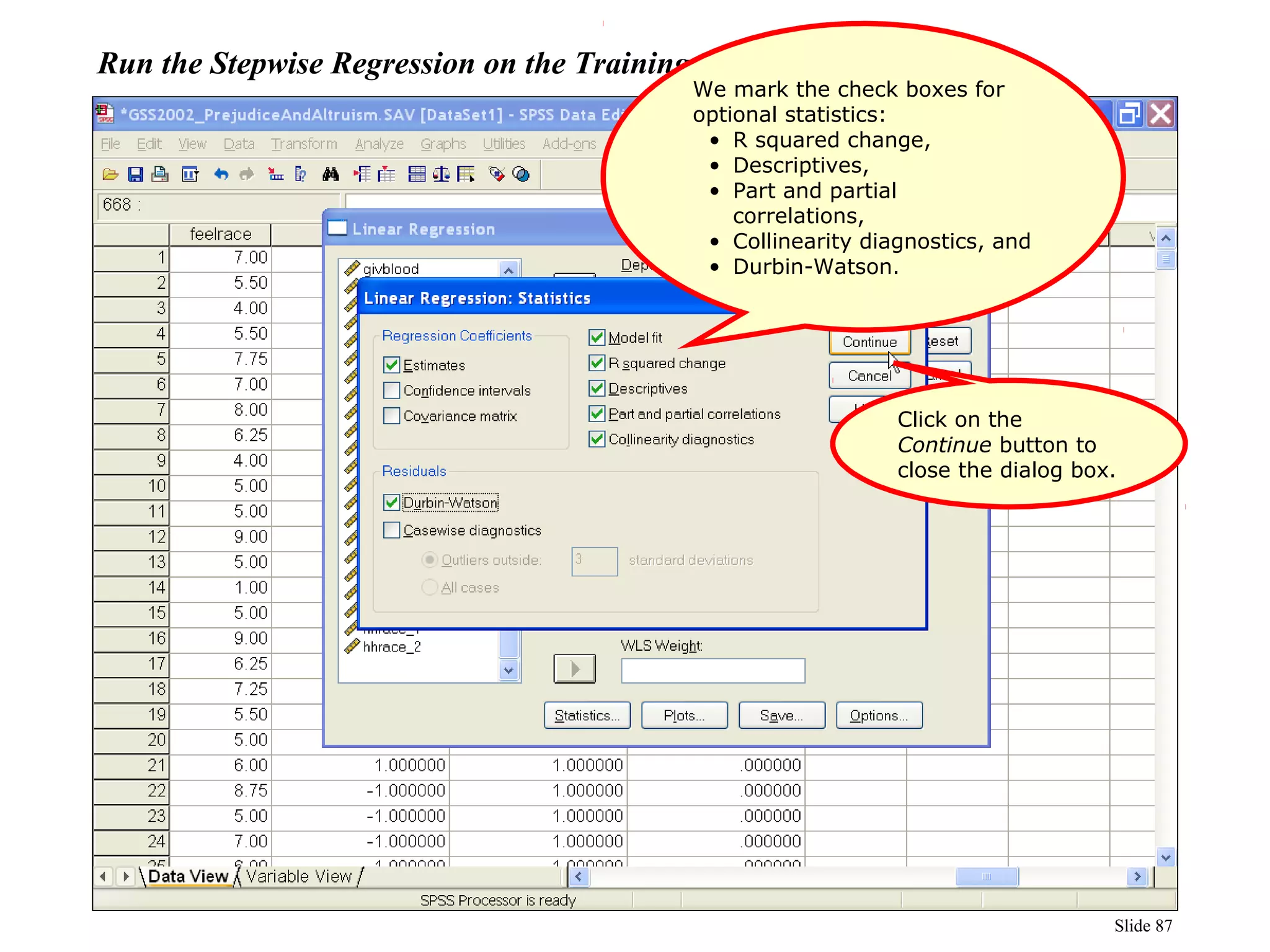Enable Covariance matrix checkbox
This screenshot has width=1270, height=952.
tap(391, 416)
